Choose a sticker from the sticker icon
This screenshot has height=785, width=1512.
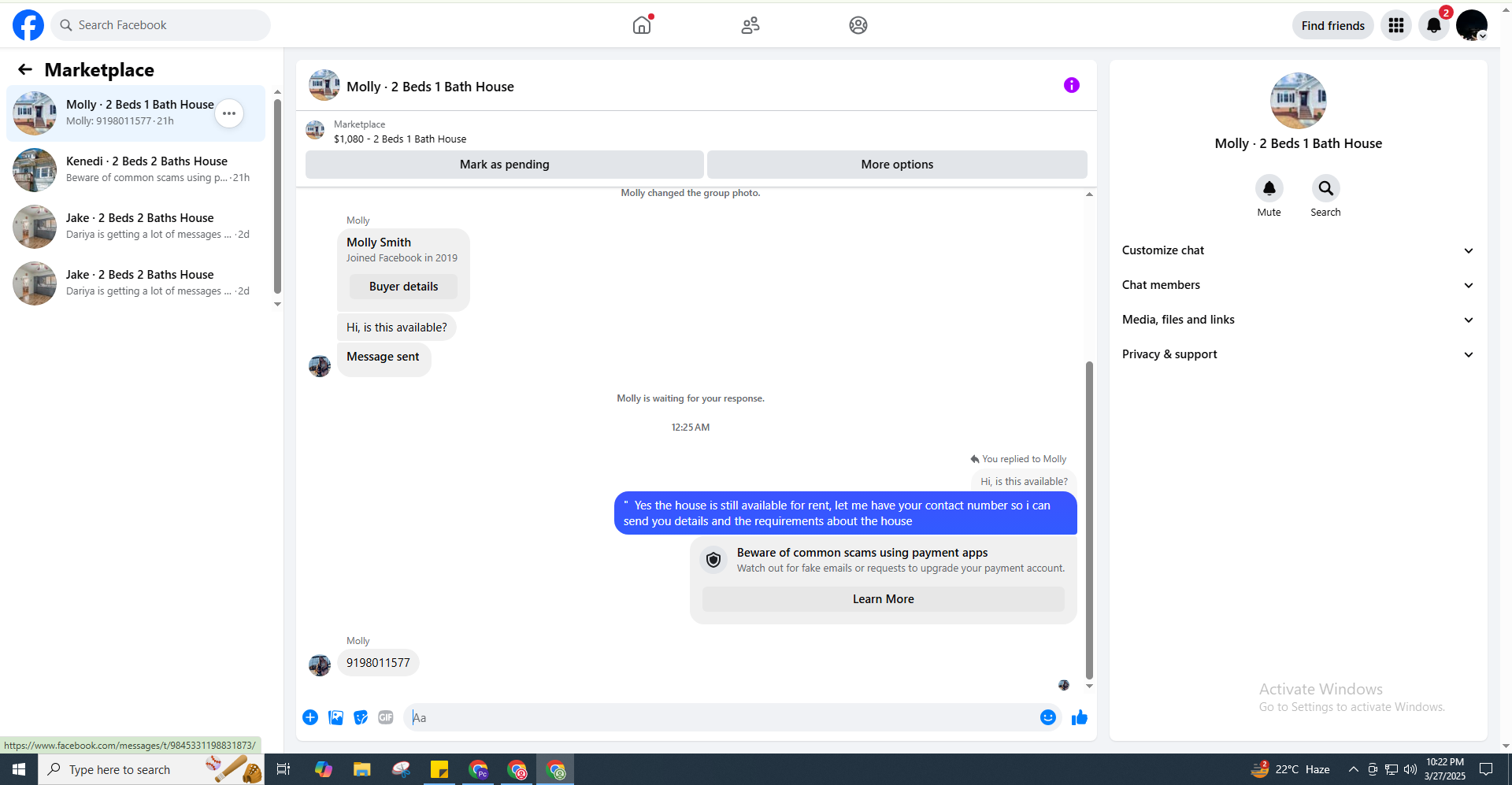click(x=361, y=717)
